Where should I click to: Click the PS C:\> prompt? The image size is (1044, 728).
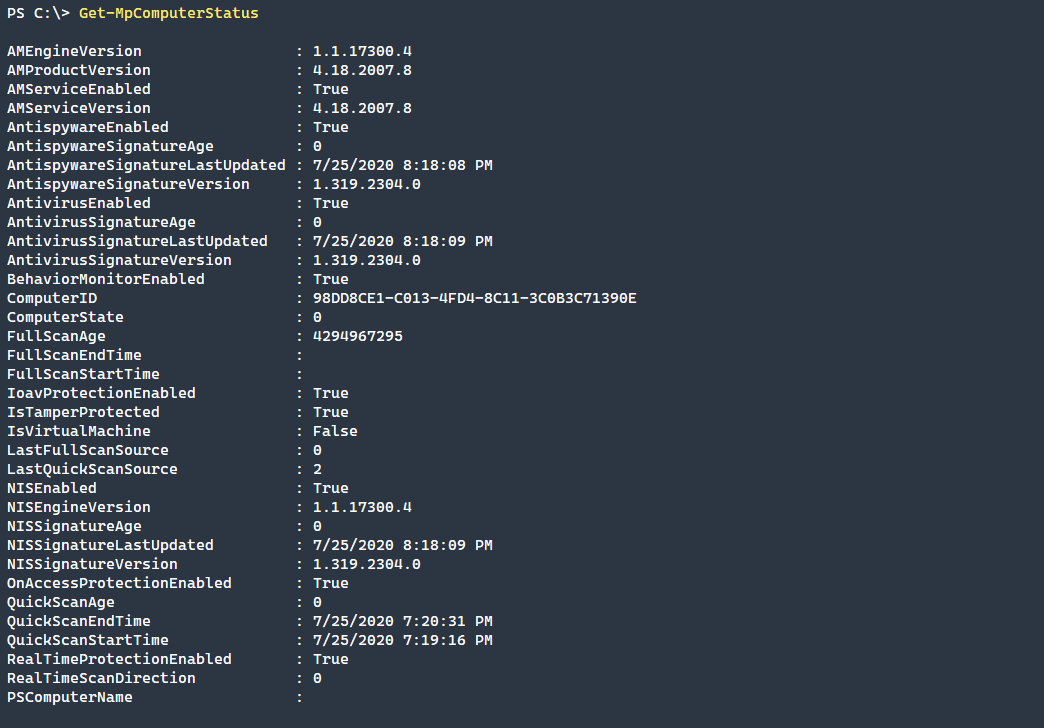[38, 13]
